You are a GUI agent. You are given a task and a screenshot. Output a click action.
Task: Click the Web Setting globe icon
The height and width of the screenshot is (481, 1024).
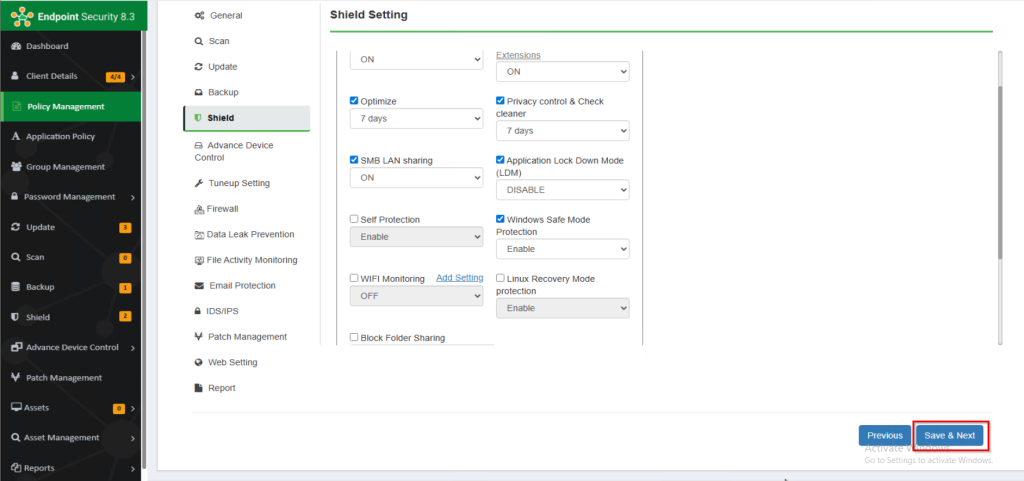[x=199, y=363]
